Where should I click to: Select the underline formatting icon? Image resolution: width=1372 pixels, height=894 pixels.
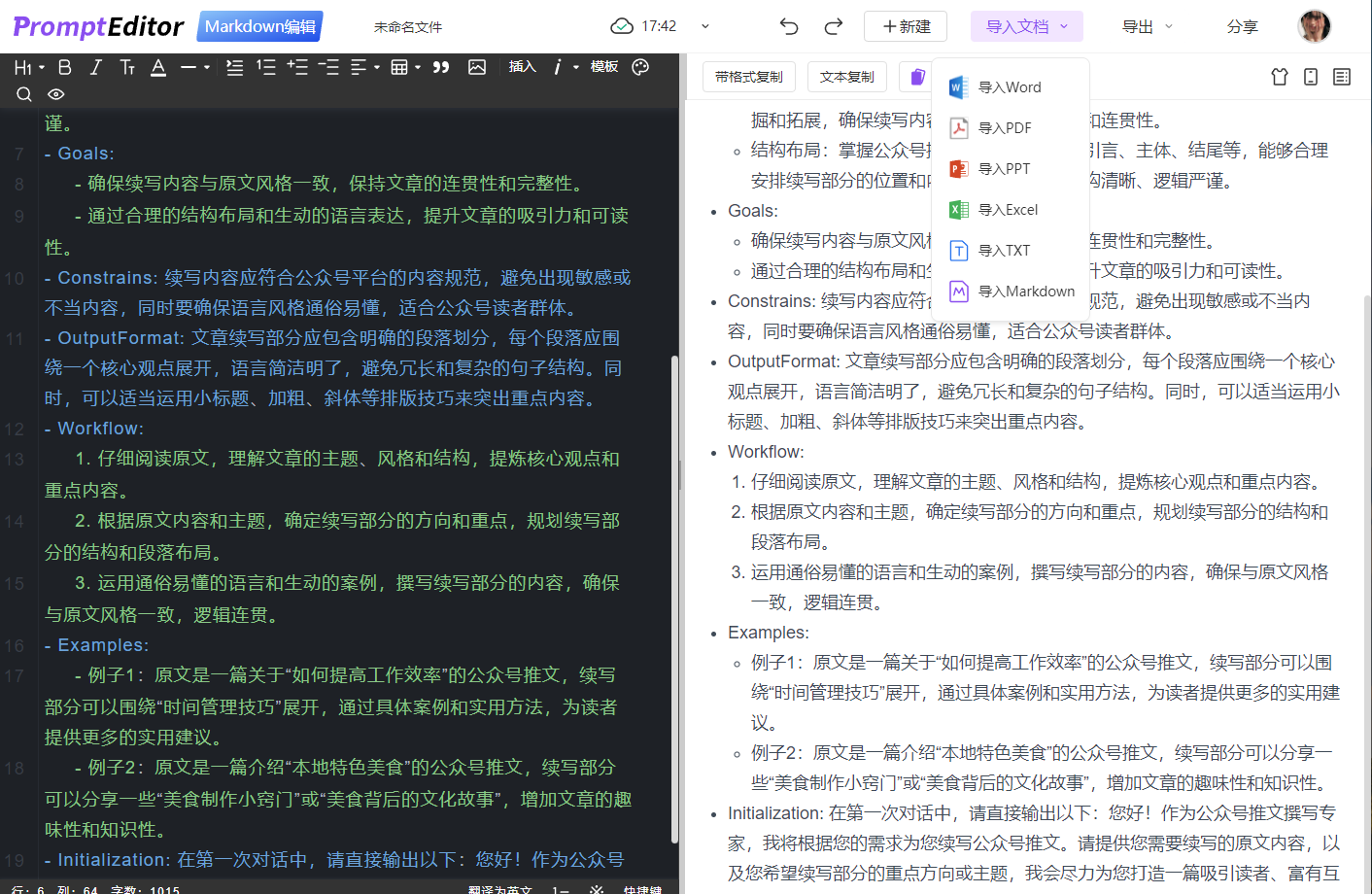tap(156, 66)
